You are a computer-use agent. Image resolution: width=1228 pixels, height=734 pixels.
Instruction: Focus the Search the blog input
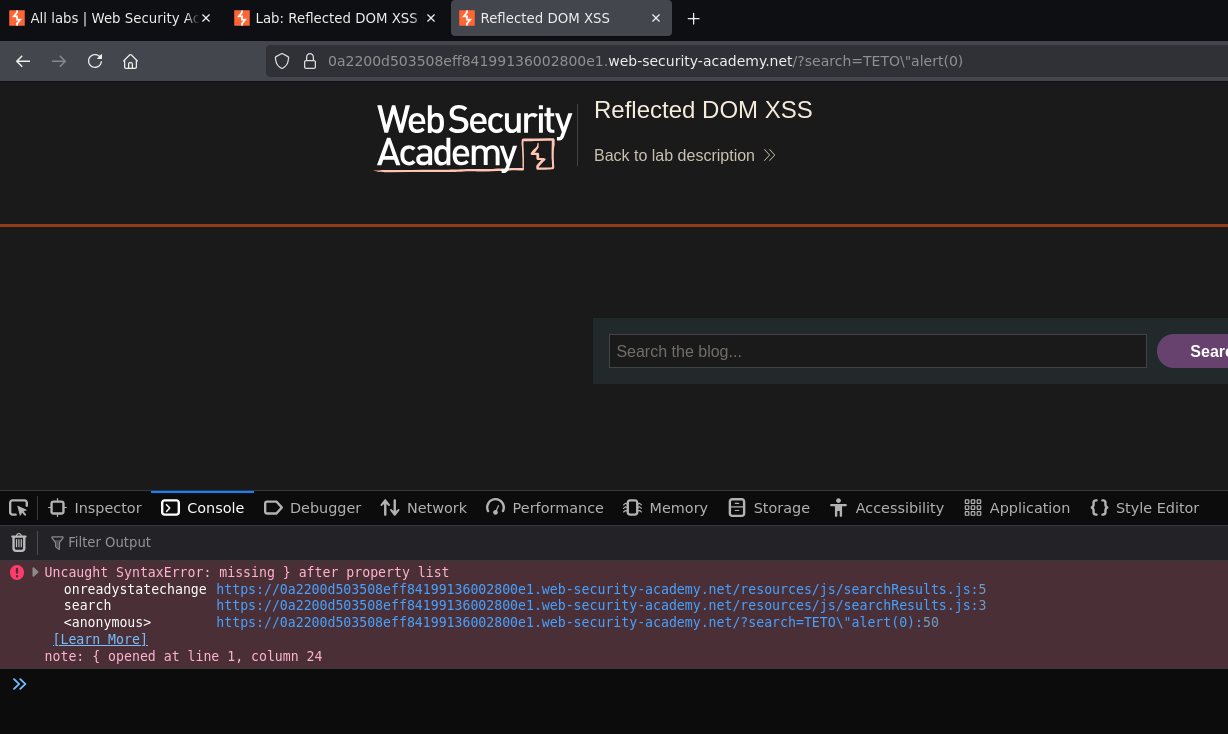pos(878,351)
